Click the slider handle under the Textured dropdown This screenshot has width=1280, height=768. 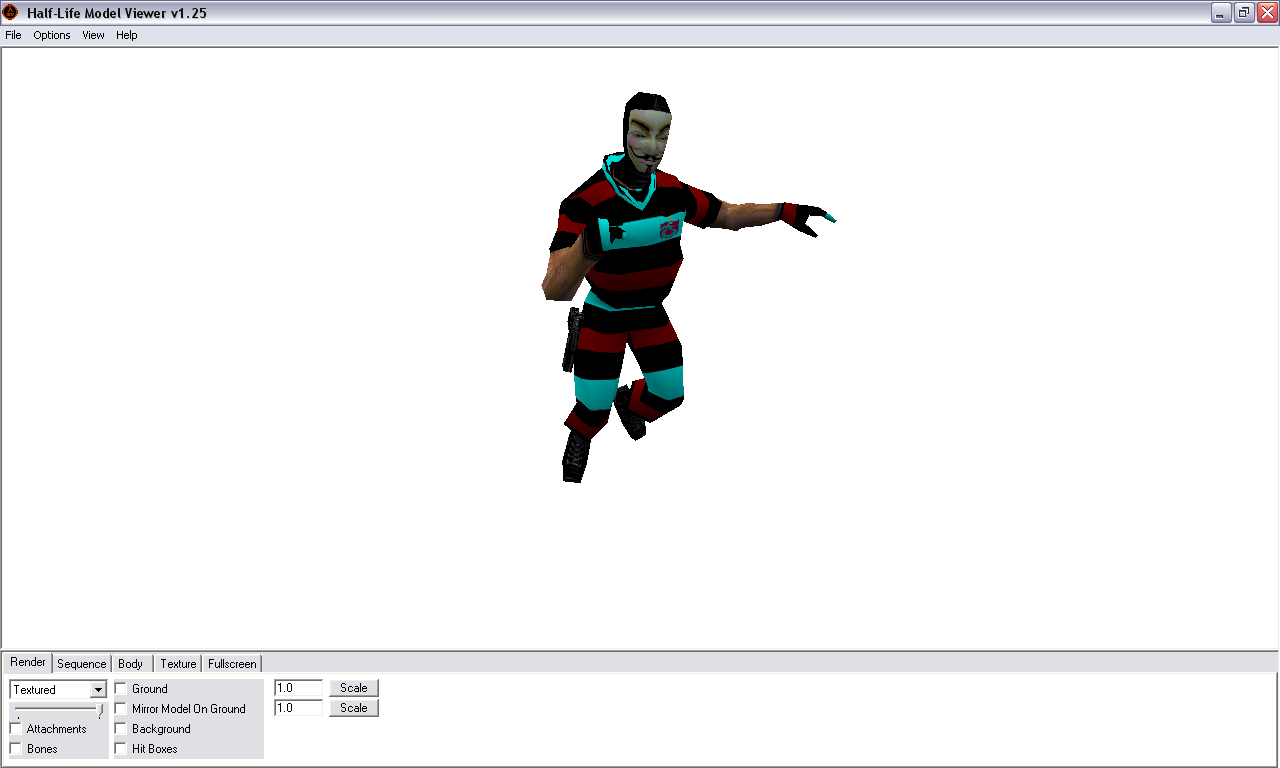click(100, 710)
